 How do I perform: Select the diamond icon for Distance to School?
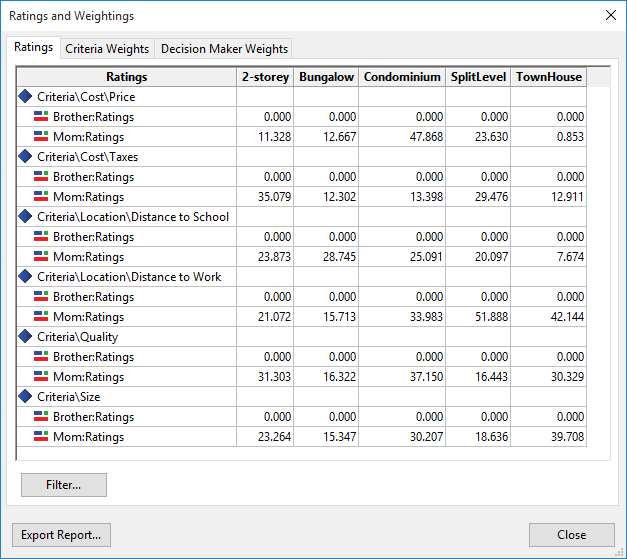(x=26, y=217)
